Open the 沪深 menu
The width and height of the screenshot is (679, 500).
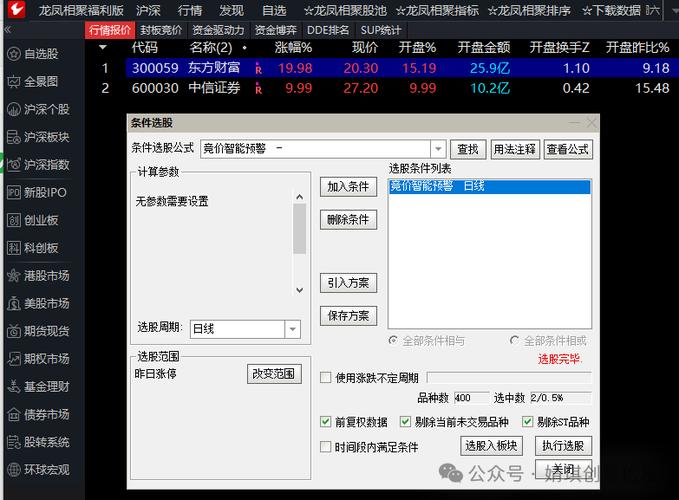point(148,10)
